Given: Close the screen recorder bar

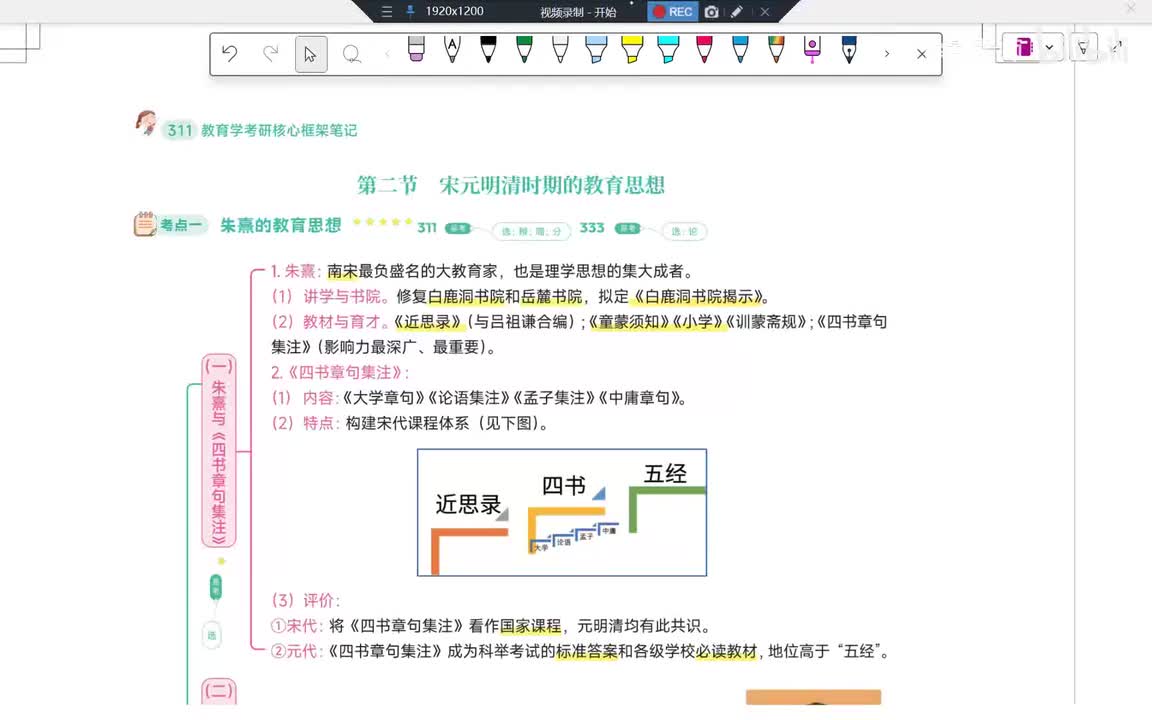Looking at the screenshot, I should pyautogui.click(x=765, y=12).
